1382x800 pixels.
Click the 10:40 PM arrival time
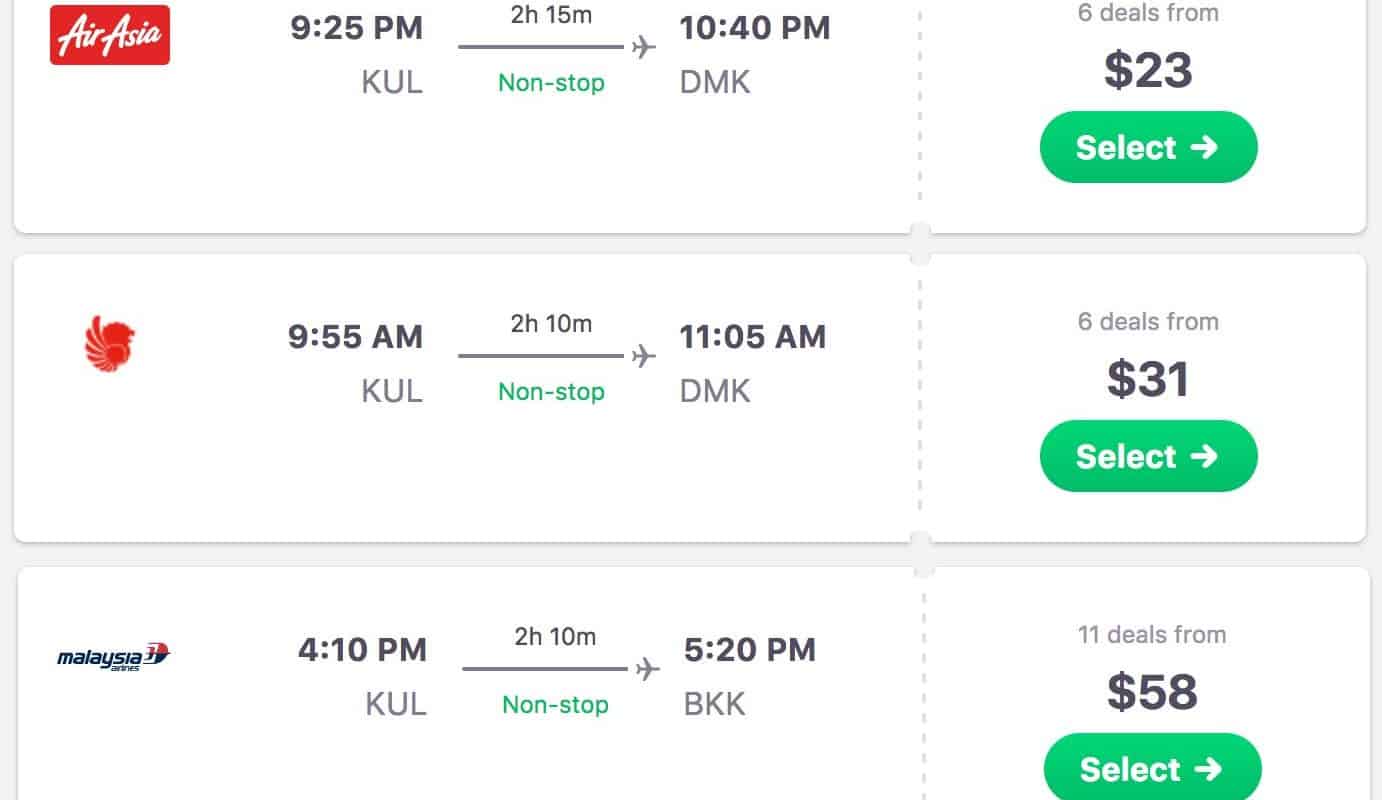point(755,28)
